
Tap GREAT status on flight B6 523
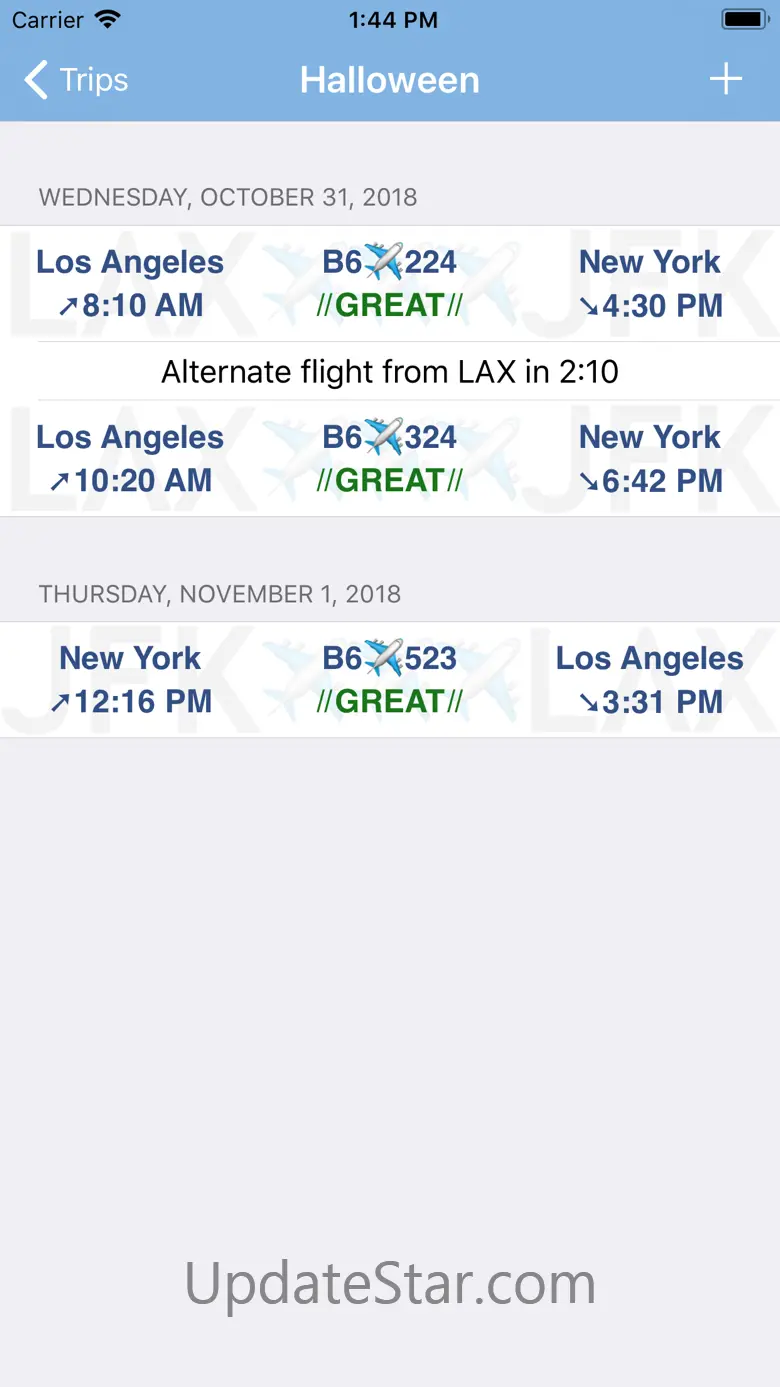(x=390, y=702)
